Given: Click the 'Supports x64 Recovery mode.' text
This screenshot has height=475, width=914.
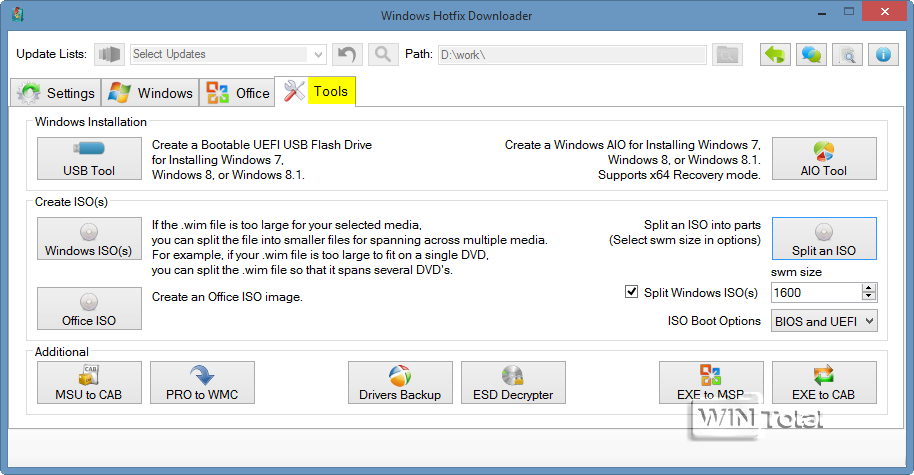Looking at the screenshot, I should tap(679, 175).
